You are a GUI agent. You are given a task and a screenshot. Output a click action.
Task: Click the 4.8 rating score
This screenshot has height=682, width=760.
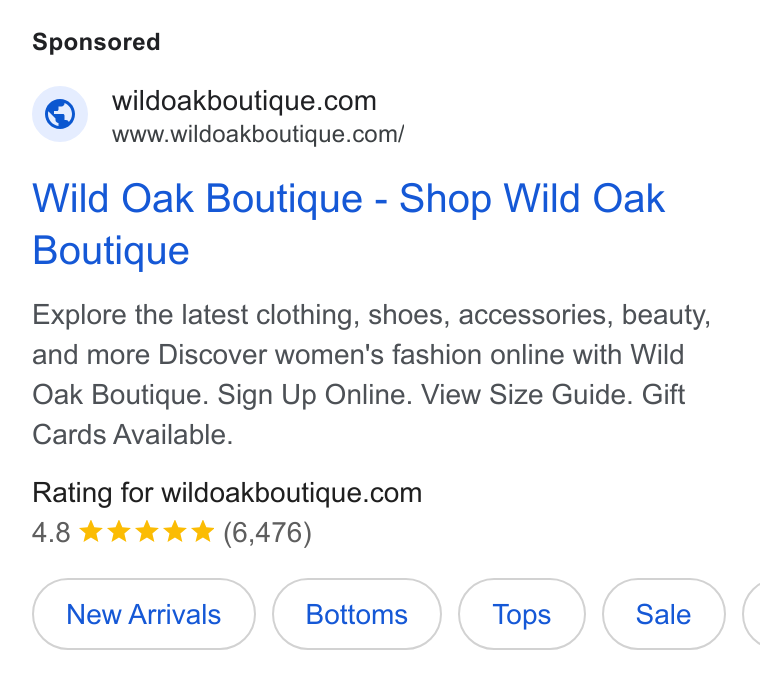point(51,532)
